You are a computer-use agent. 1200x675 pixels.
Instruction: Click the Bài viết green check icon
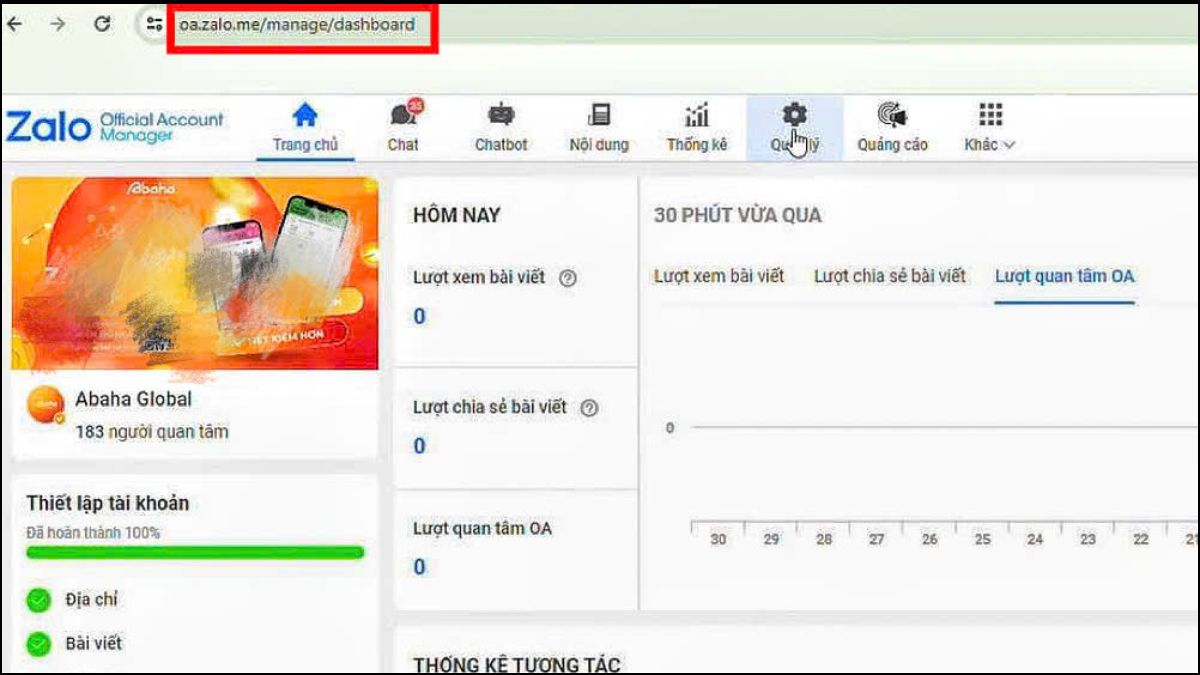click(38, 644)
